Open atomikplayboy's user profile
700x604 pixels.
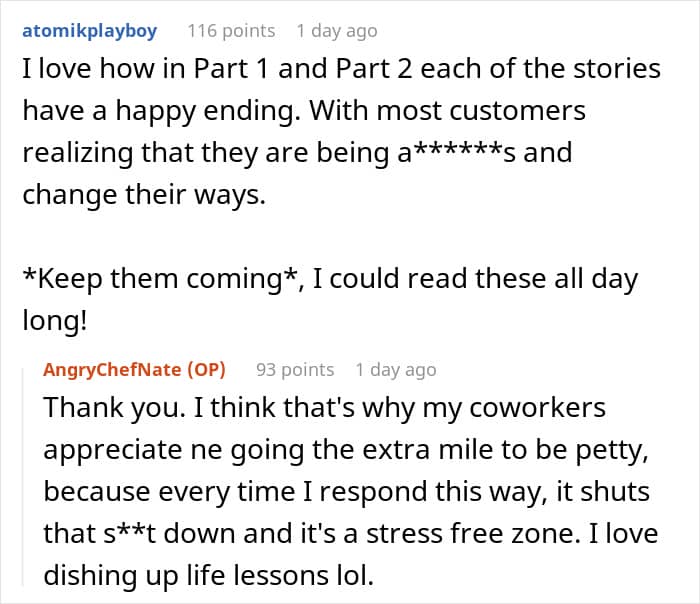click(90, 31)
